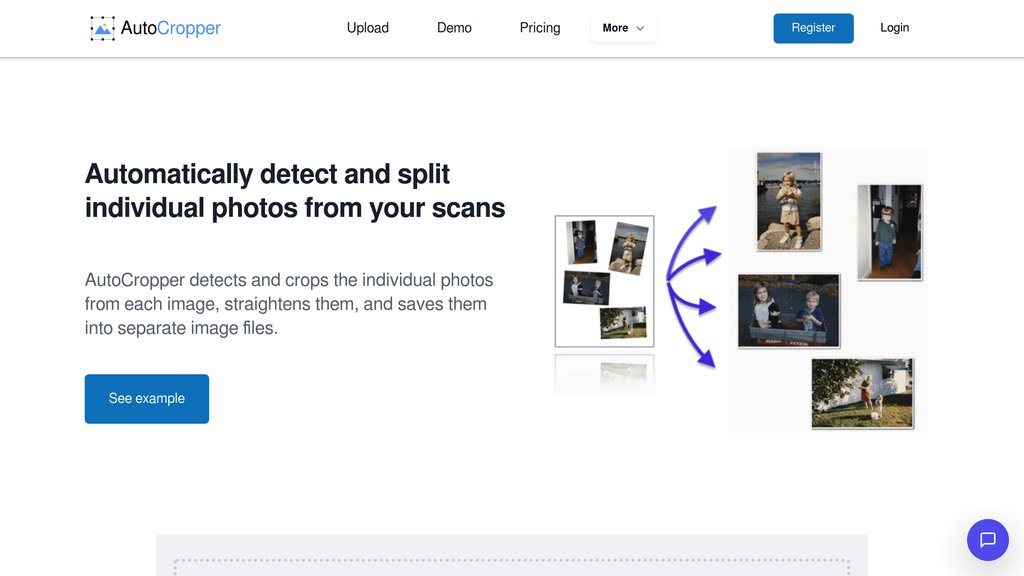Open the Pricing page
Viewport: 1024px width, 576px height.
coord(540,28)
